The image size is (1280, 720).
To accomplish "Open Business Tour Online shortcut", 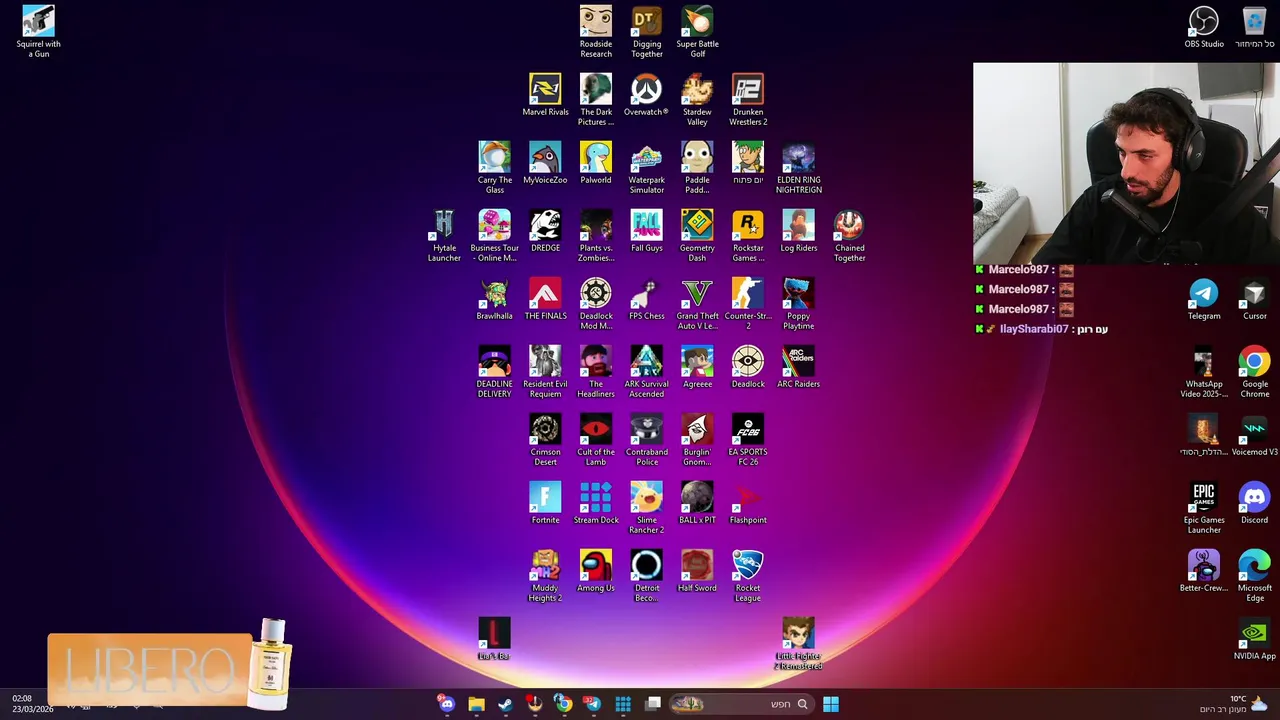I will tap(495, 235).
